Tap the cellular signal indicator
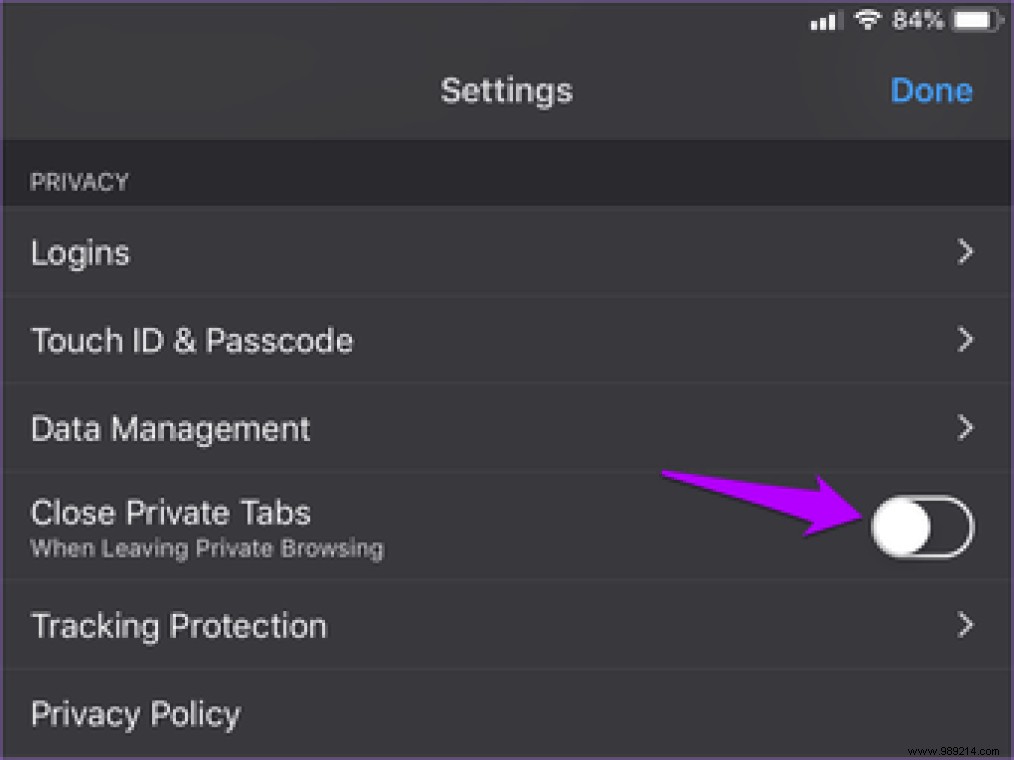The width and height of the screenshot is (1014, 760). (825, 20)
